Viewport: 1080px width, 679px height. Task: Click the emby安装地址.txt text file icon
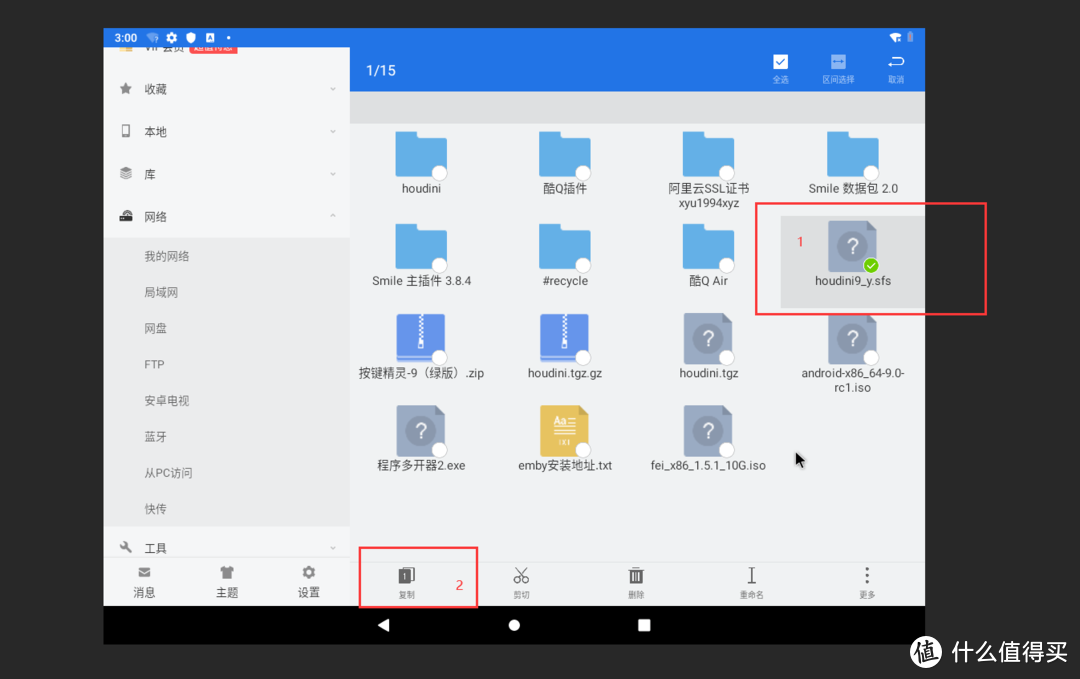(564, 430)
